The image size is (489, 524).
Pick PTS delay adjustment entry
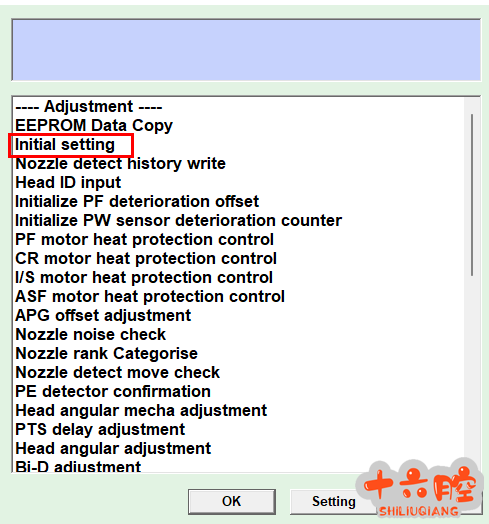click(x=100, y=430)
